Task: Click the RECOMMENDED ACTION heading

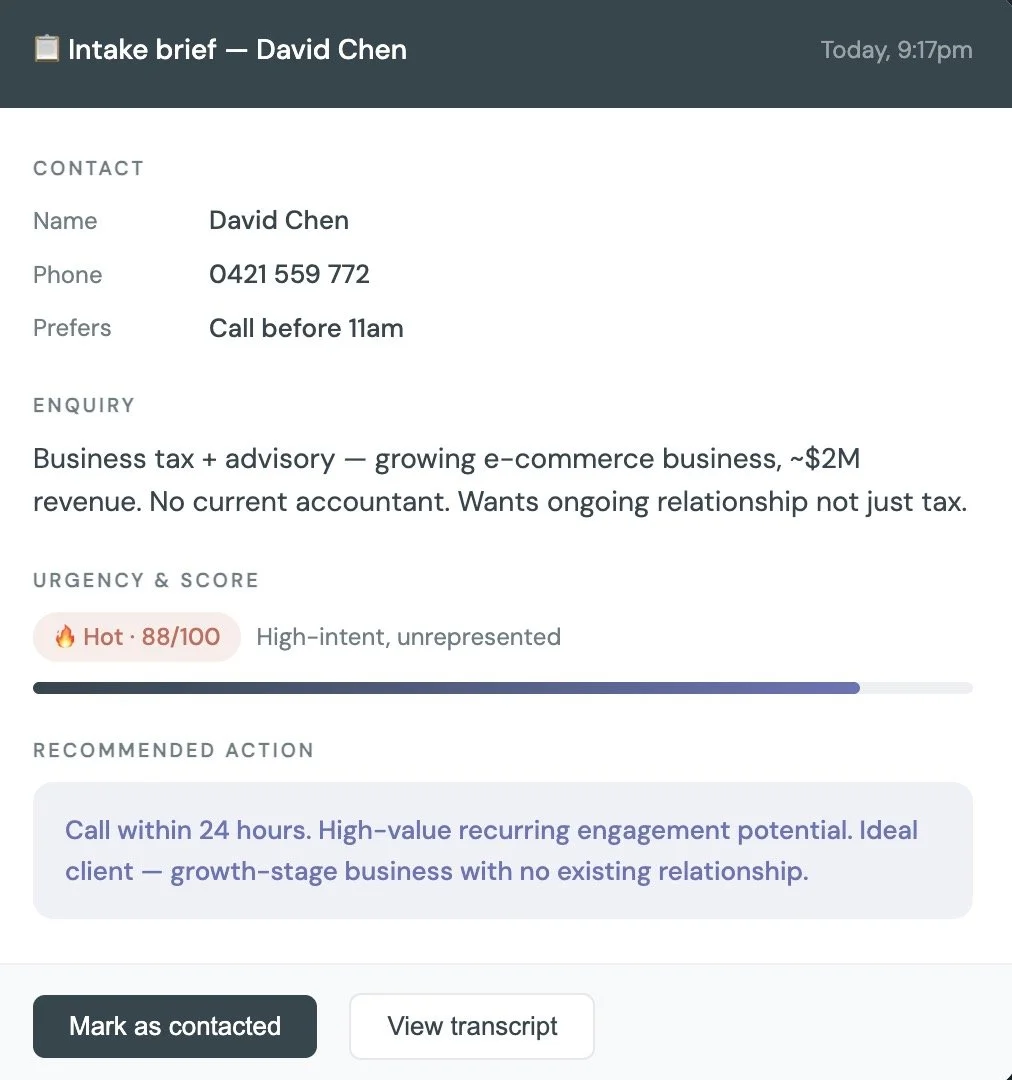Action: tap(174, 750)
